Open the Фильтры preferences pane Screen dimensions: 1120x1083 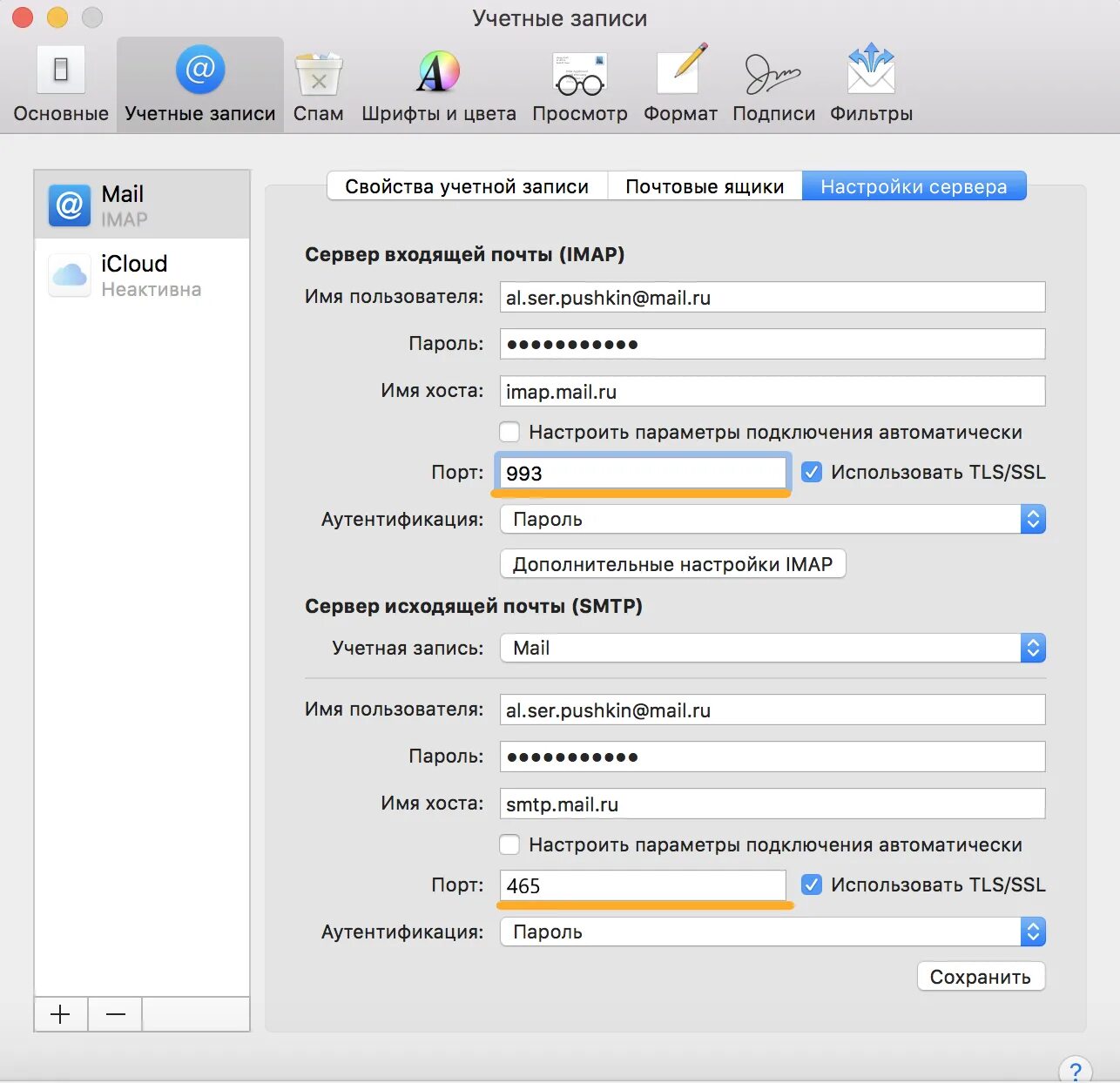click(871, 85)
